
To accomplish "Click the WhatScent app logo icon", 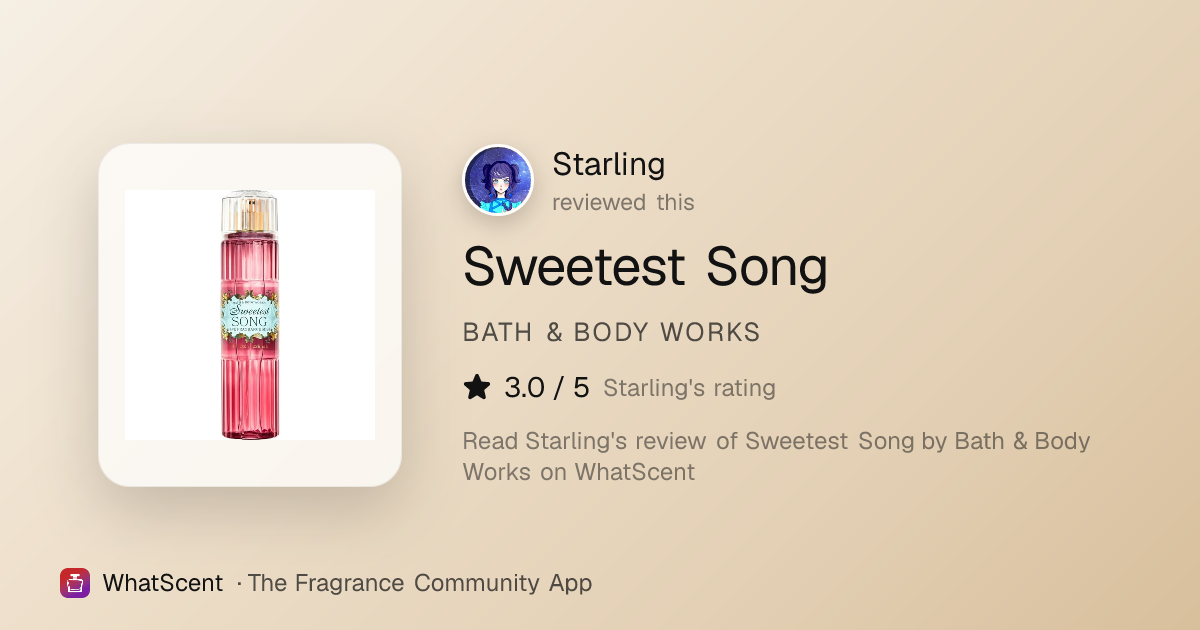I will tap(75, 583).
